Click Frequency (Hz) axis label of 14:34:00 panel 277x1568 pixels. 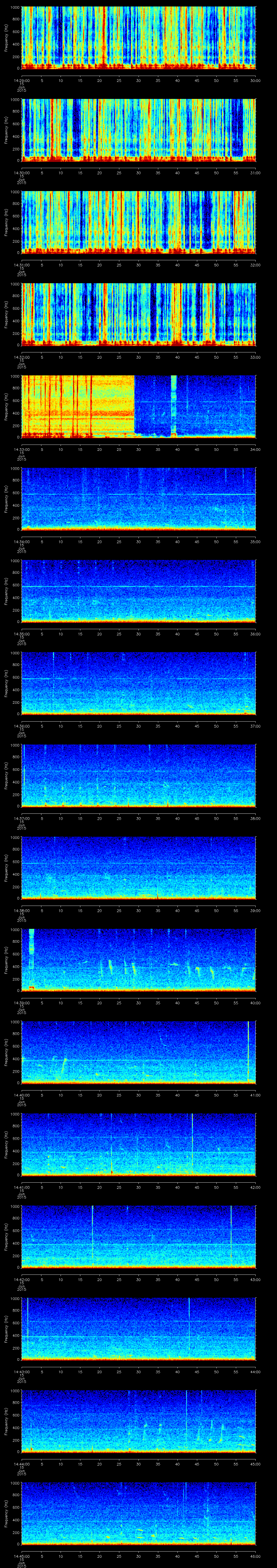[6, 499]
